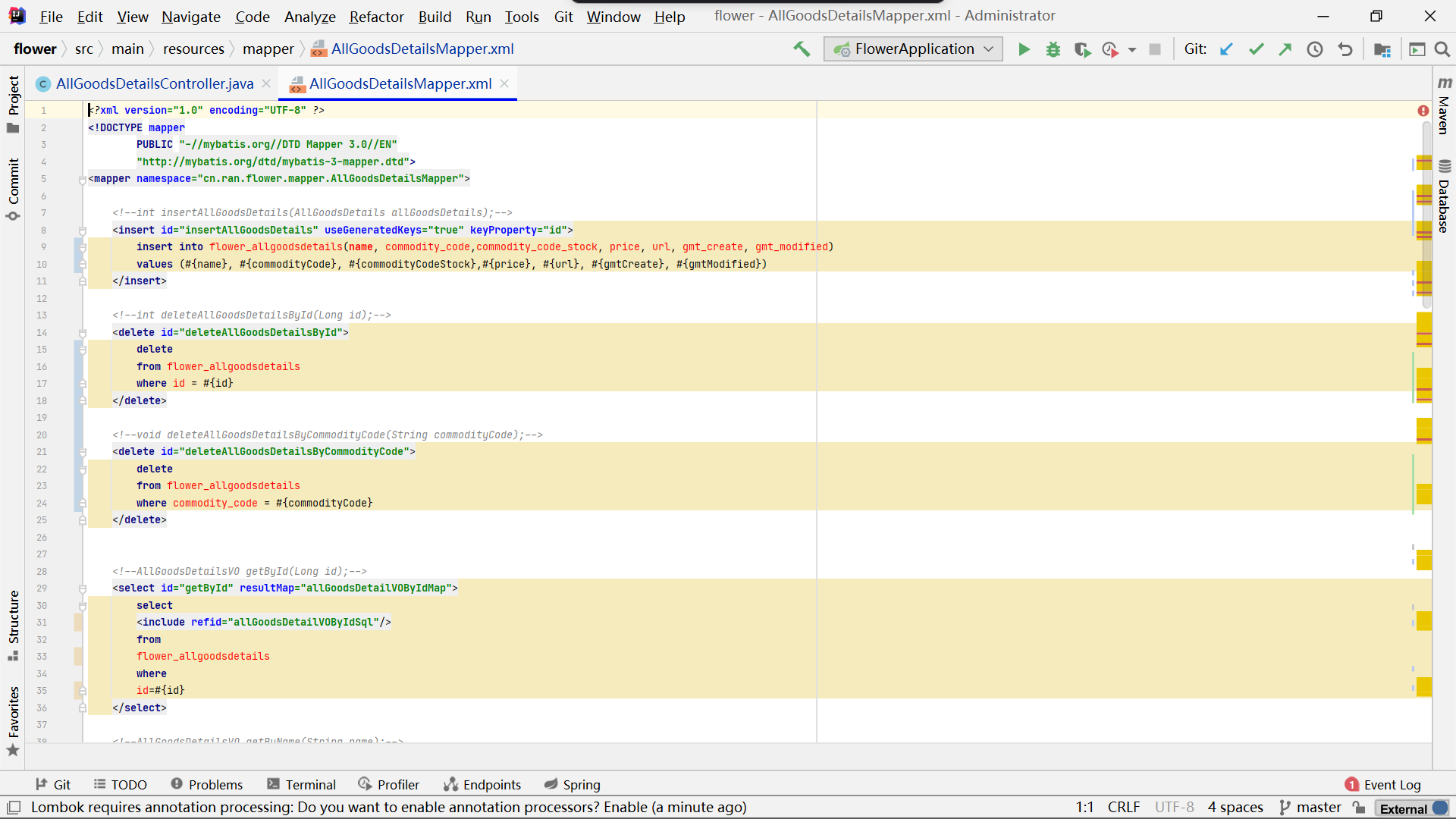Open the Analyze menu
The width and height of the screenshot is (1456, 819).
point(309,17)
